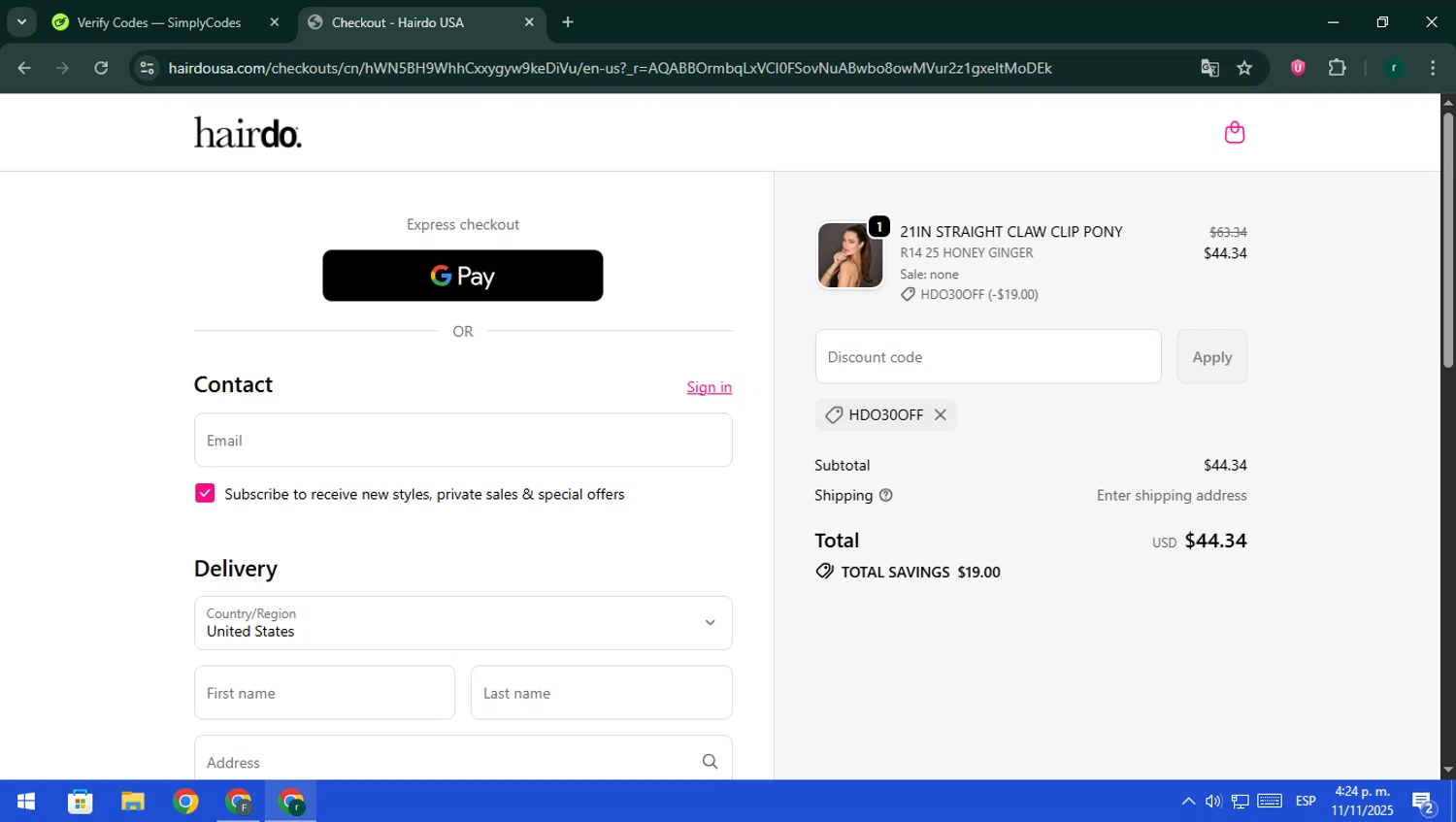Click the hairdo logo

pyautogui.click(x=248, y=133)
